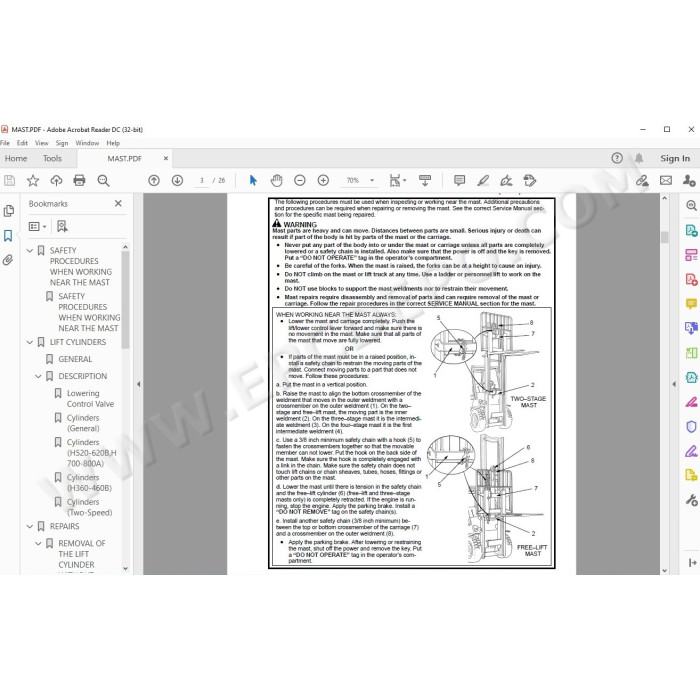Go to next page arrow
700x700 pixels.
[177, 180]
